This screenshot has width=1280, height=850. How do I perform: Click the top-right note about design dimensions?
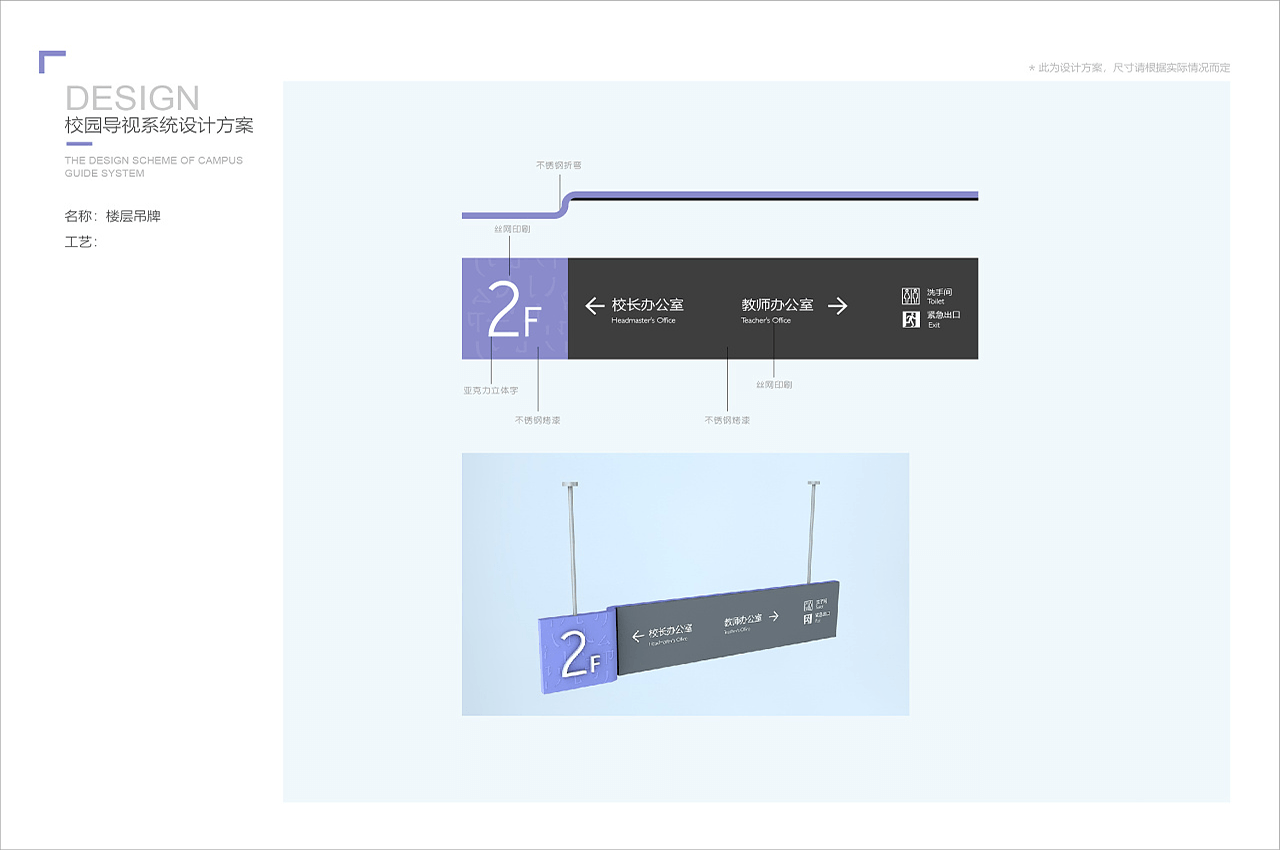(1129, 68)
